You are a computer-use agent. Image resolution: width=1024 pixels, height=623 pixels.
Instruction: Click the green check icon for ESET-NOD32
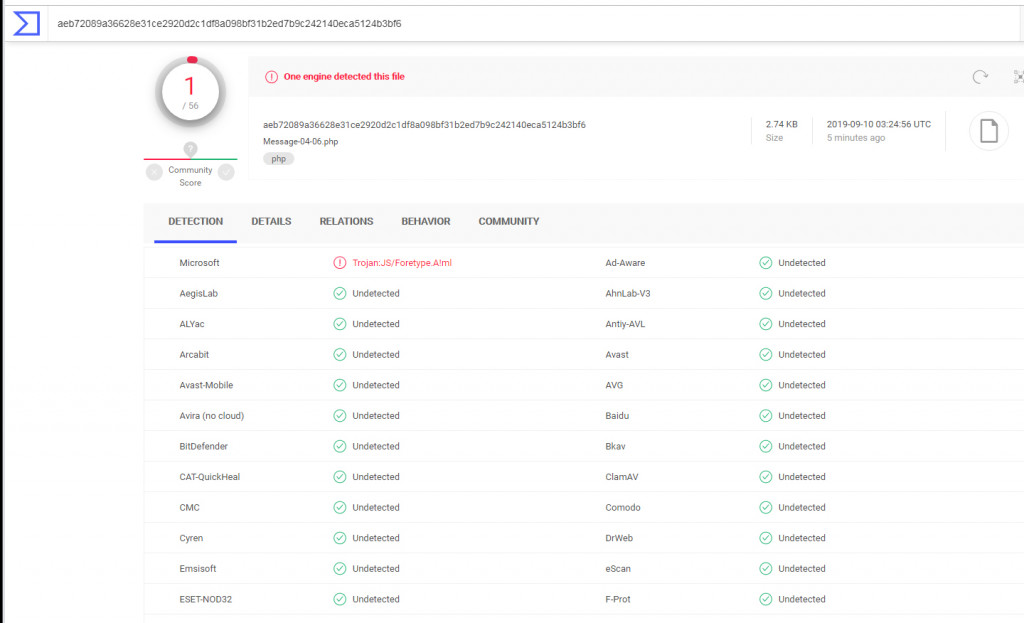(340, 599)
